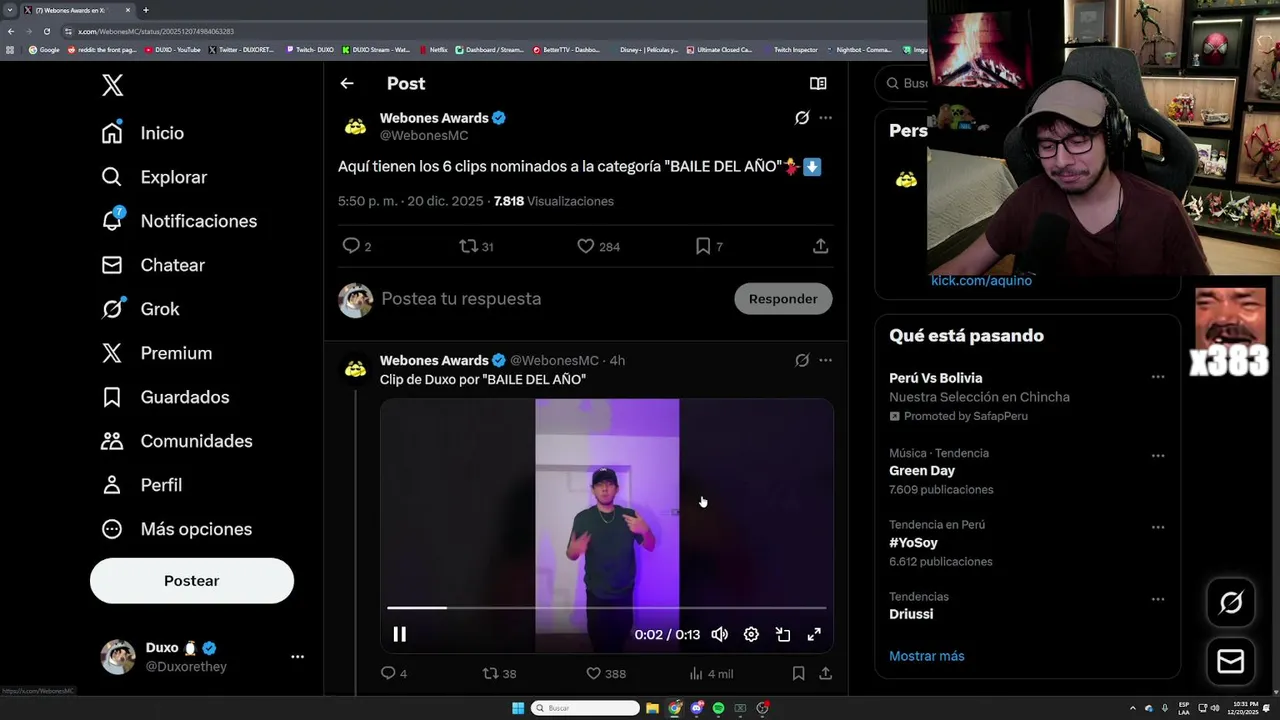Open the Netflix bookmark
1280x720 pixels.
434,49
